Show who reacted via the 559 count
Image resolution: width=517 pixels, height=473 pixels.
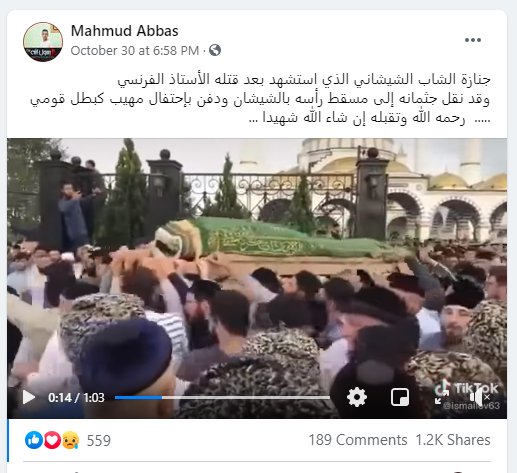pos(99,440)
